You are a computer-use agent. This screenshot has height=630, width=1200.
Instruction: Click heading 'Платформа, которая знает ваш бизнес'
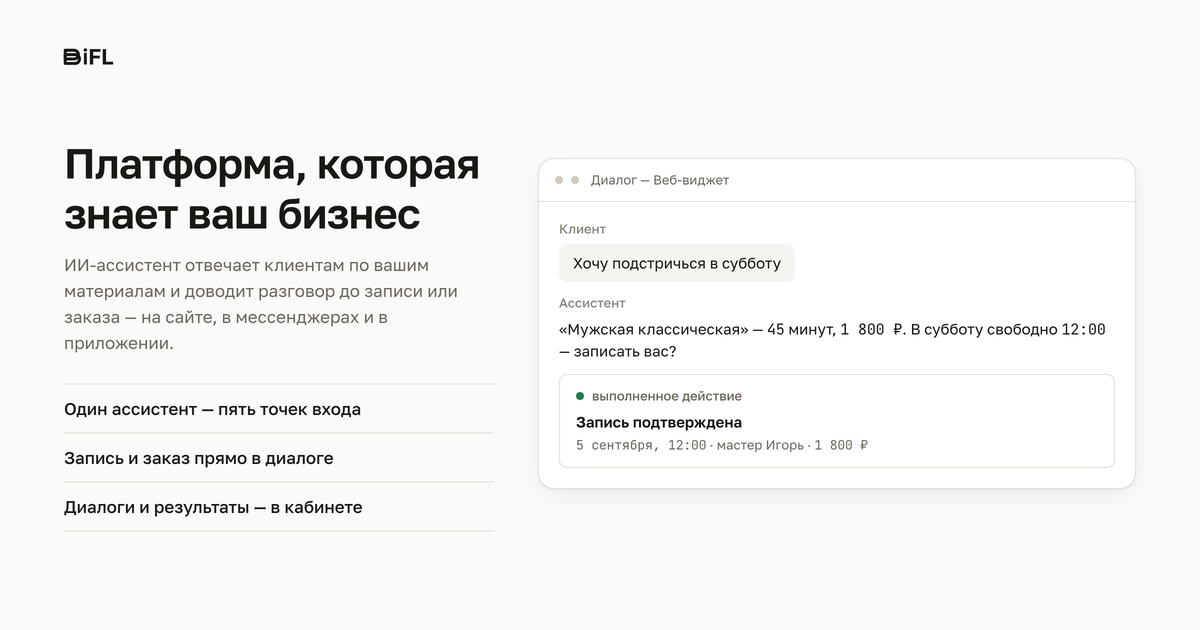pyautogui.click(x=272, y=190)
